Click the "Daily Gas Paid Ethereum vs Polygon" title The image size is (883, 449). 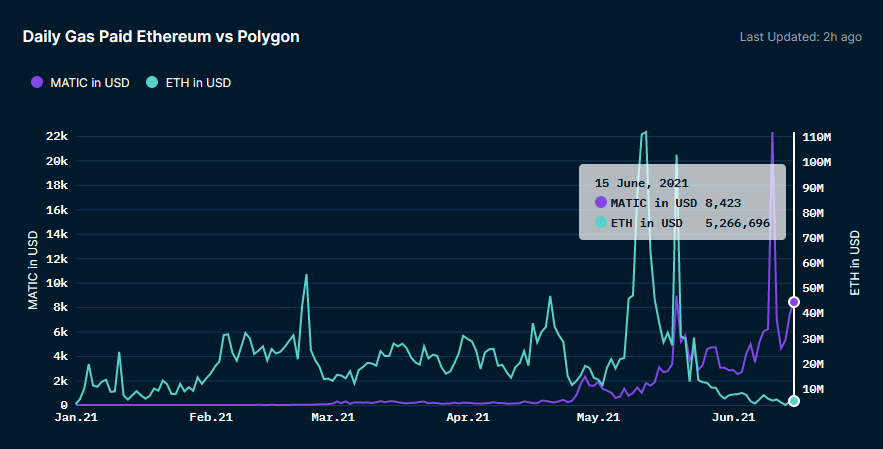[161, 36]
